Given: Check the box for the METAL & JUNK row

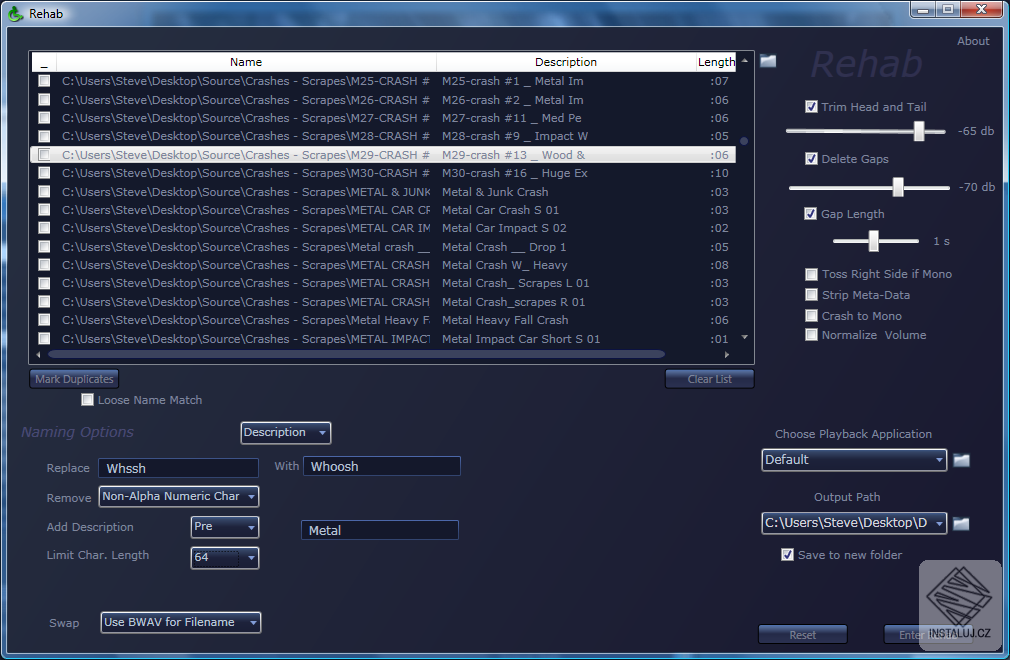Looking at the screenshot, I should (x=44, y=192).
